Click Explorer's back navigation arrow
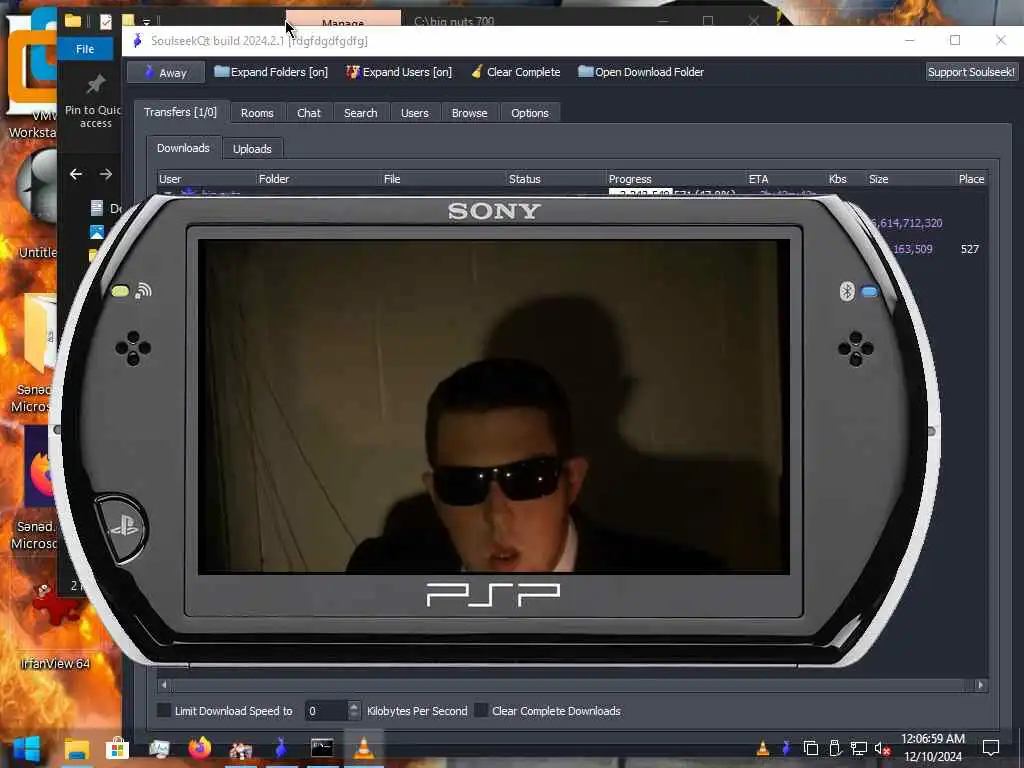This screenshot has width=1024, height=768. pyautogui.click(x=76, y=174)
